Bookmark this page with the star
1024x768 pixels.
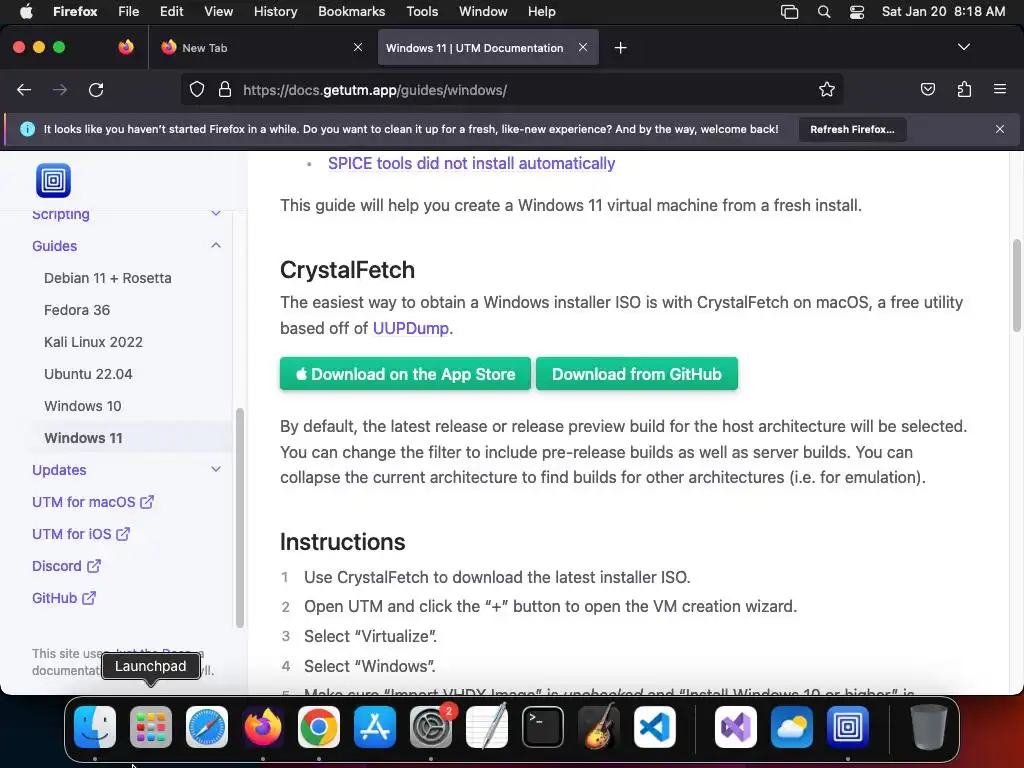point(827,89)
